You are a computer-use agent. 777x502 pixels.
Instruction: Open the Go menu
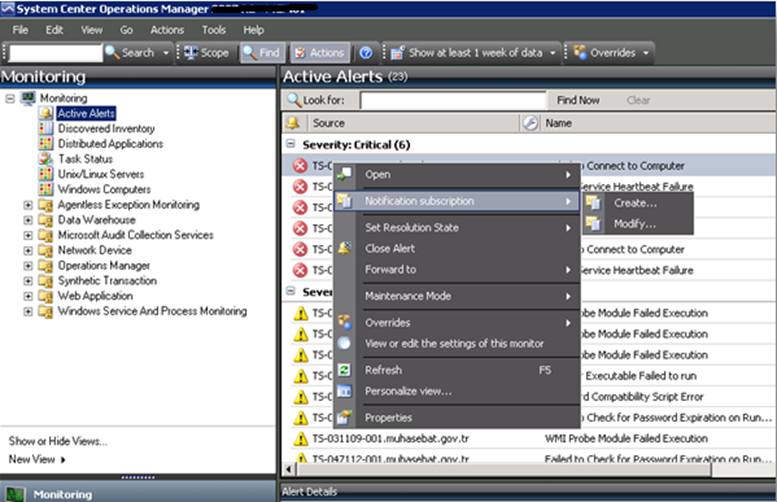tap(126, 30)
